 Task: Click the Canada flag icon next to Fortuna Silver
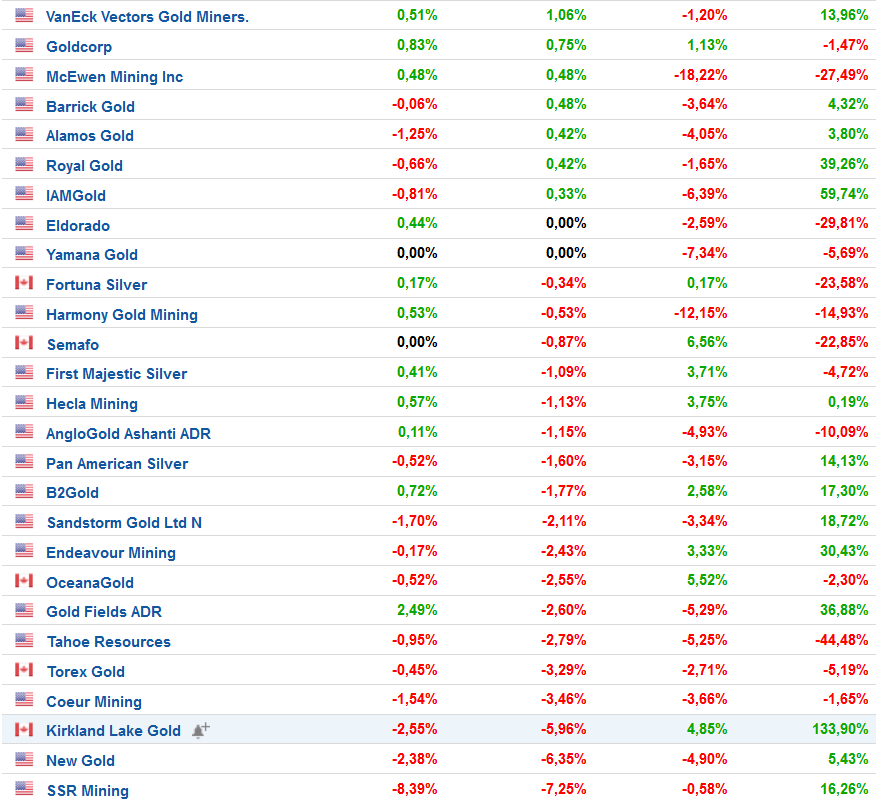(x=24, y=283)
